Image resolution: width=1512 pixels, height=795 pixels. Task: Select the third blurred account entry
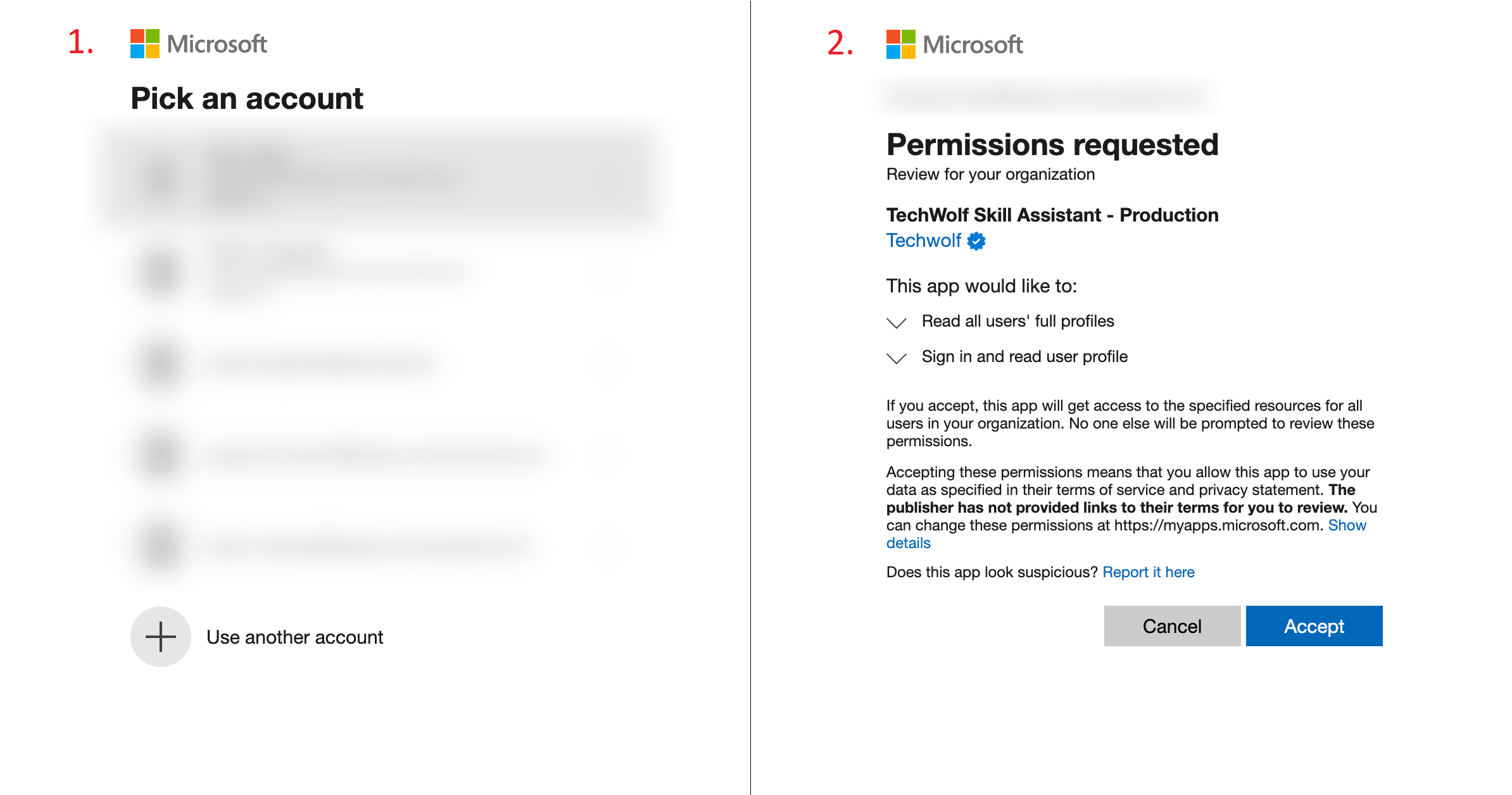tap(380, 364)
